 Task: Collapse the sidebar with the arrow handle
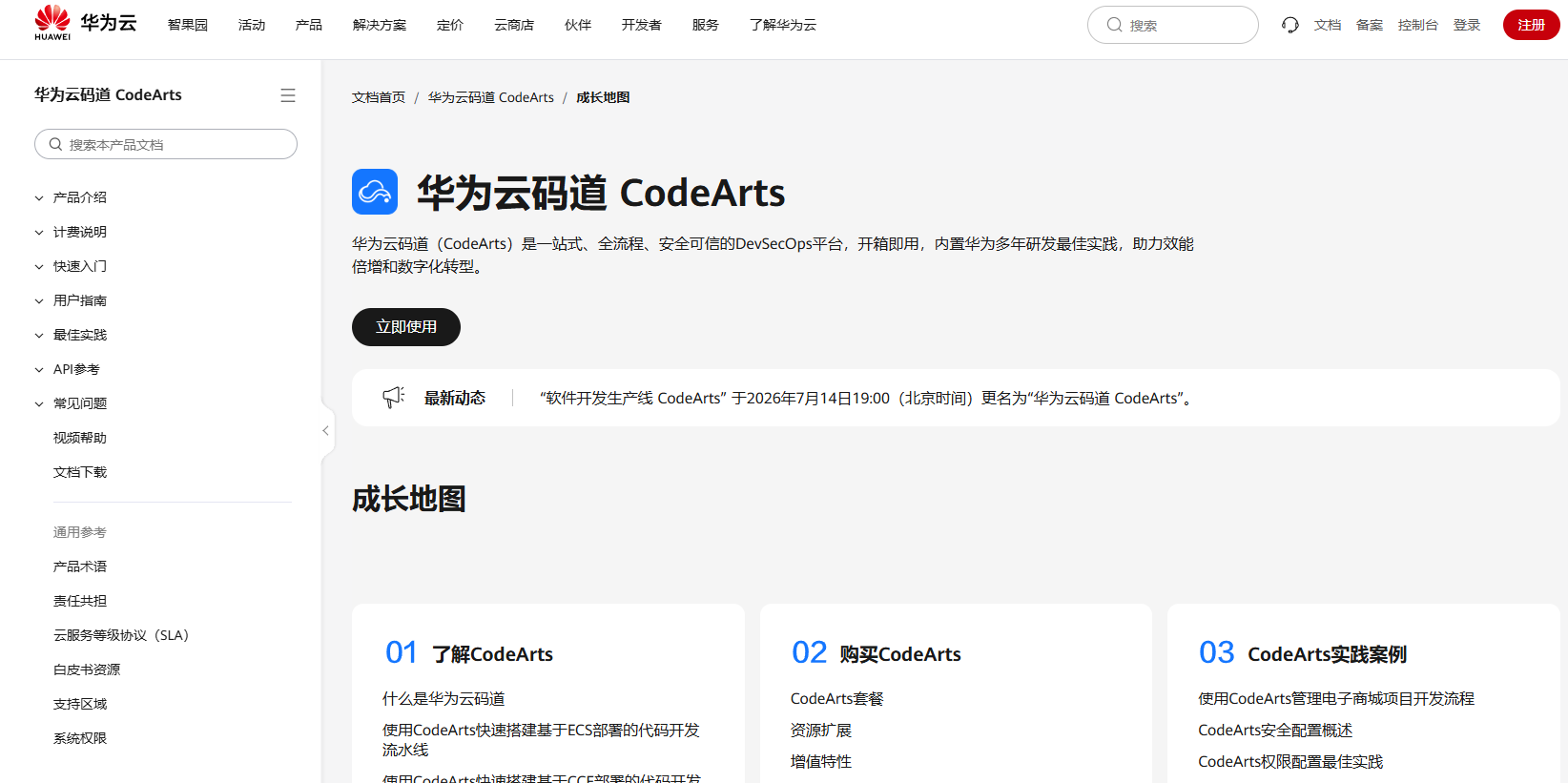(x=325, y=431)
